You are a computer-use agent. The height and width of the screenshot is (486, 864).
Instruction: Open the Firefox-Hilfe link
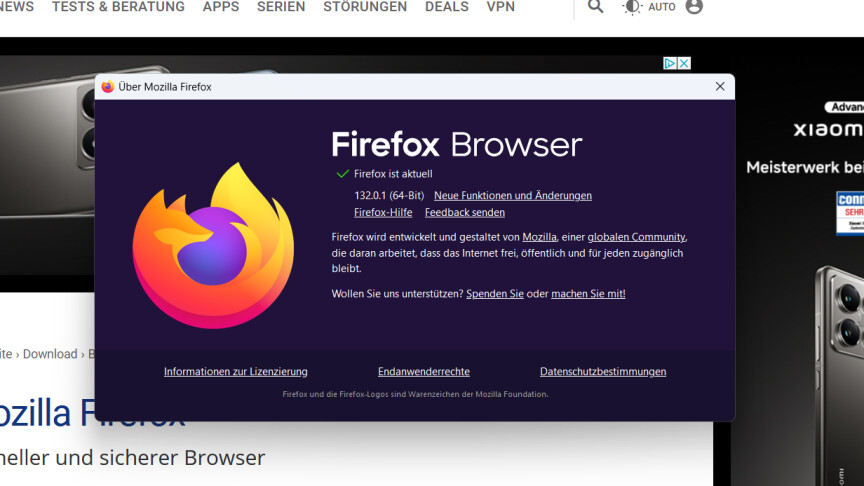[x=383, y=212]
